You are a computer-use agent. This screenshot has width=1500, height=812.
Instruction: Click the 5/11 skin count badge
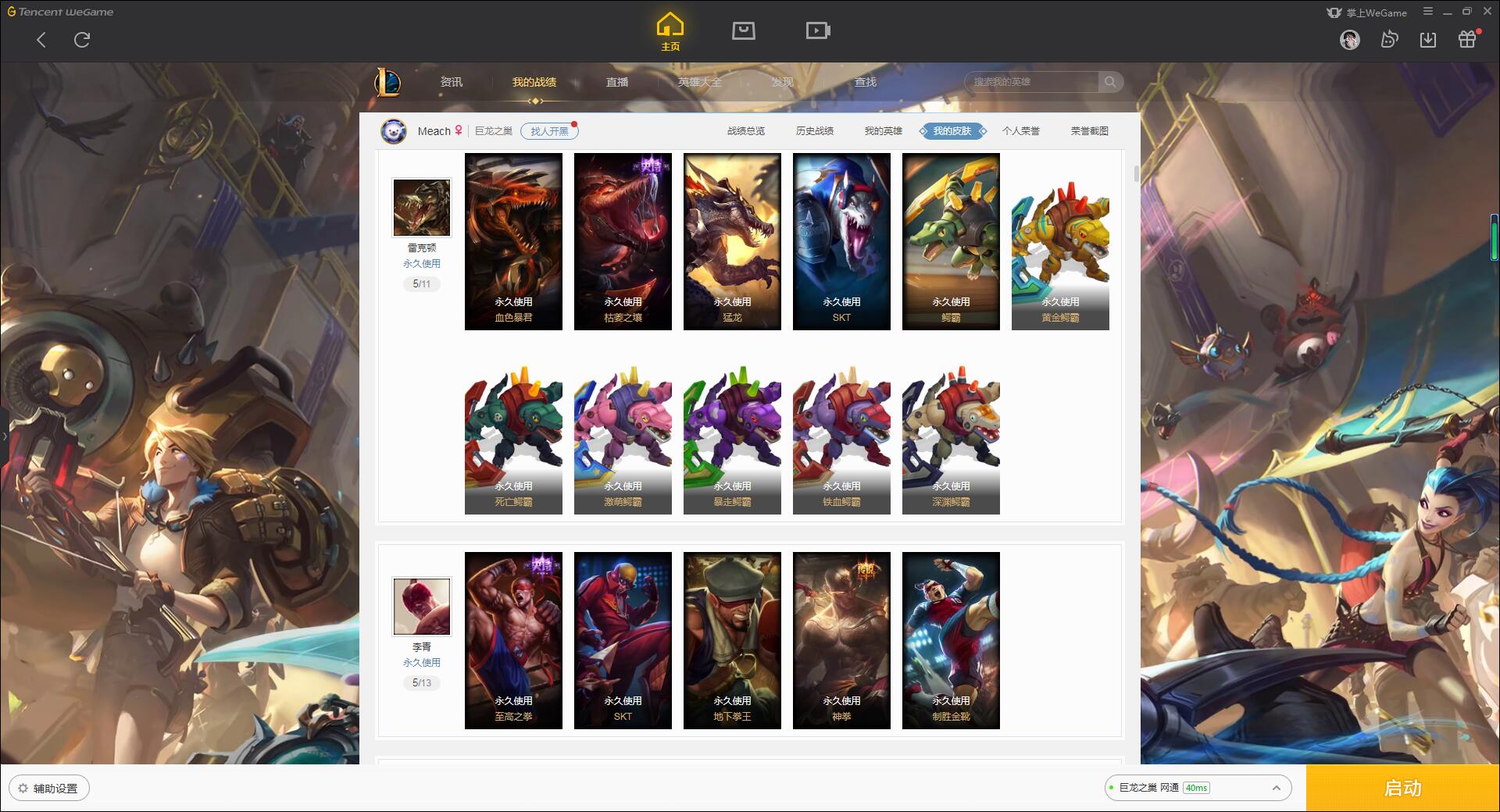click(x=422, y=284)
